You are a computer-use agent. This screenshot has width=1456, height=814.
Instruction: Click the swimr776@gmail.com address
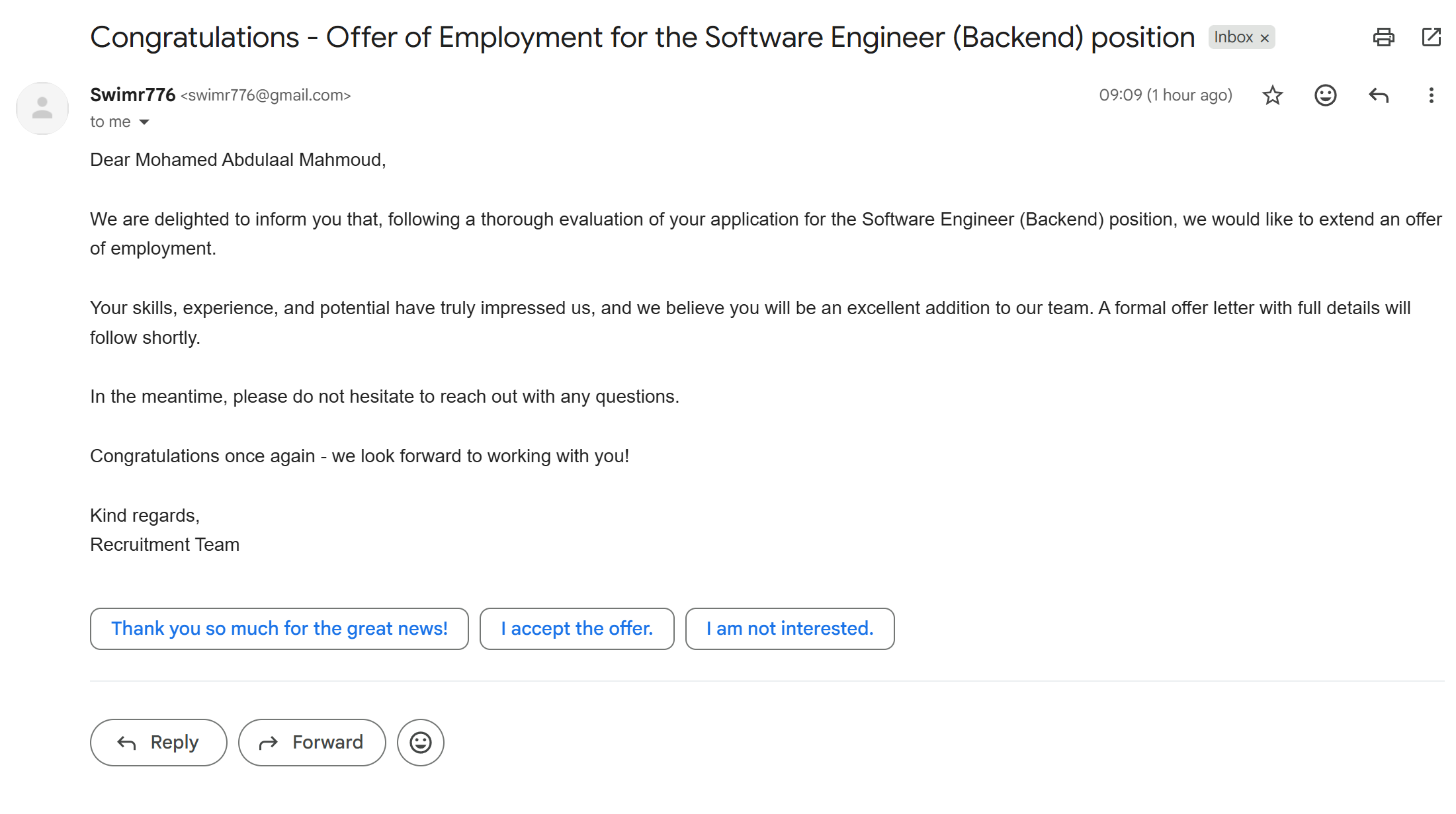click(266, 95)
